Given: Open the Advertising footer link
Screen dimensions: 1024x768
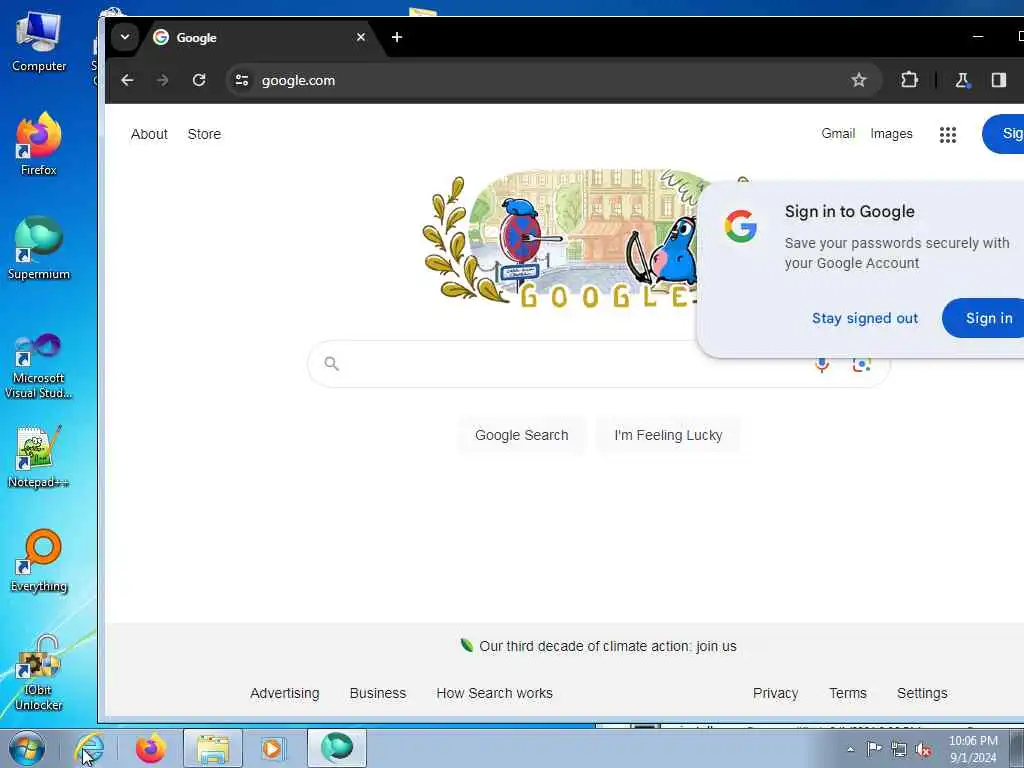Looking at the screenshot, I should (284, 693).
